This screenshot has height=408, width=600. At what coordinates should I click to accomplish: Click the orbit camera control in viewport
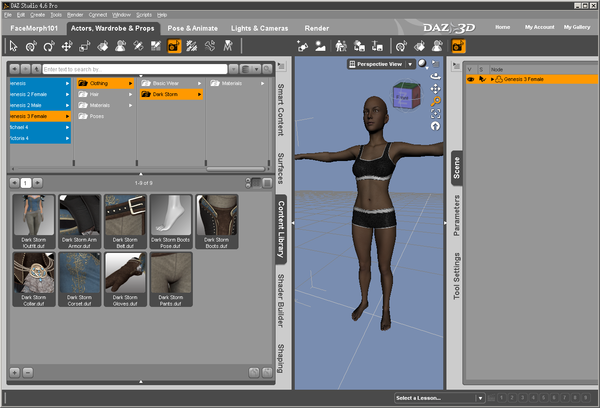click(435, 76)
